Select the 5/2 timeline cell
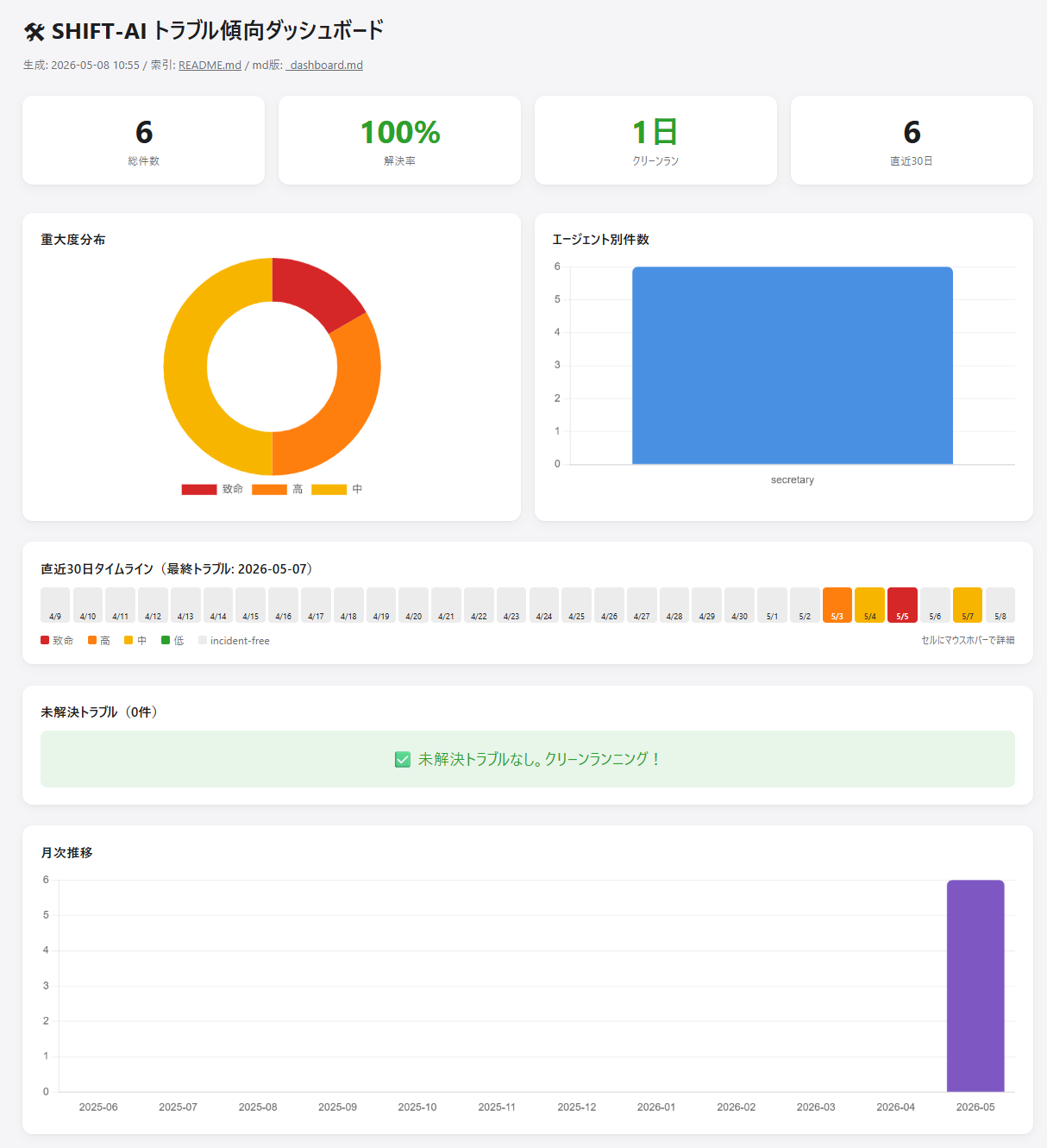1047x1148 pixels. (x=805, y=605)
